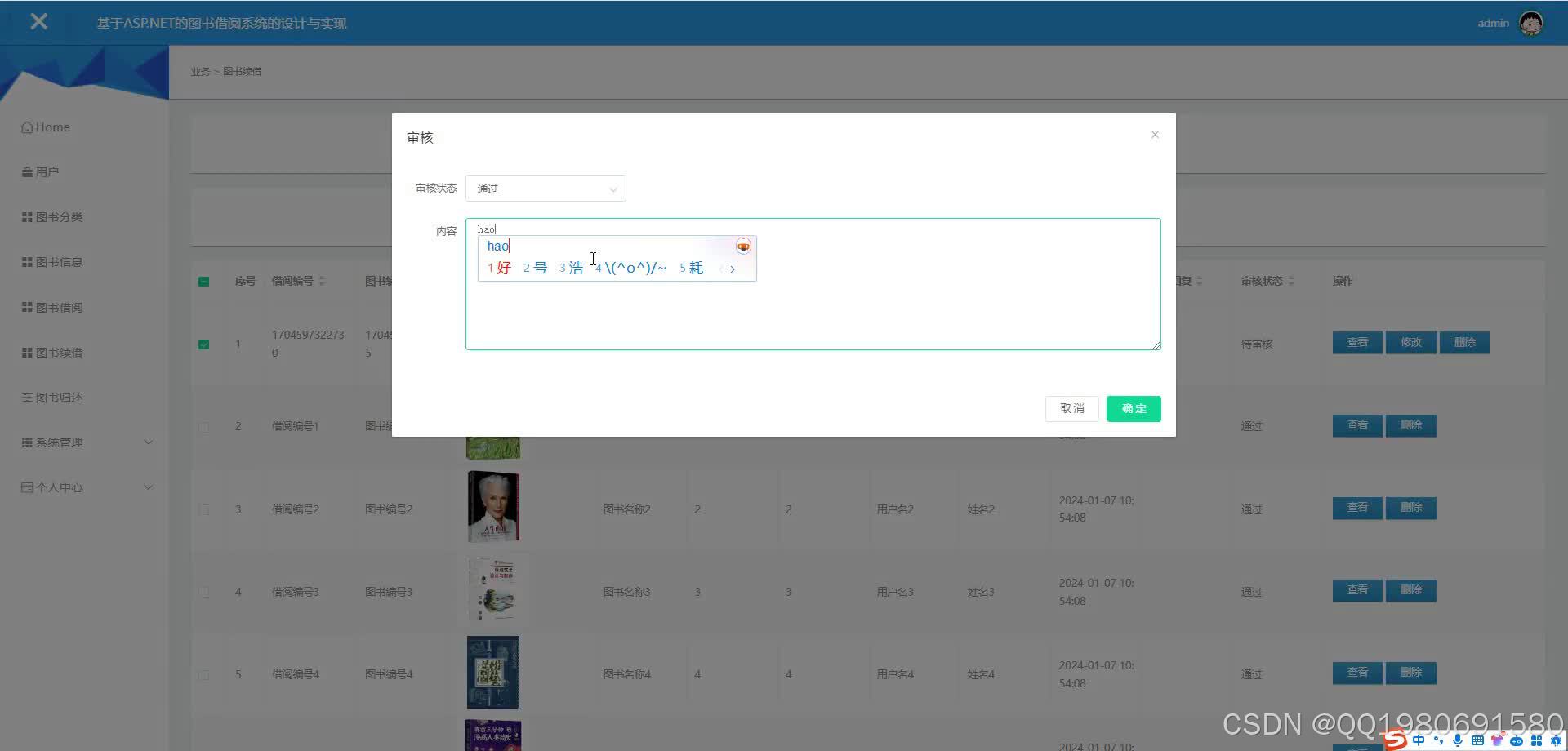1568x751 pixels.
Task: Sort by the 审核状态 column arrows
Action: 1291,281
